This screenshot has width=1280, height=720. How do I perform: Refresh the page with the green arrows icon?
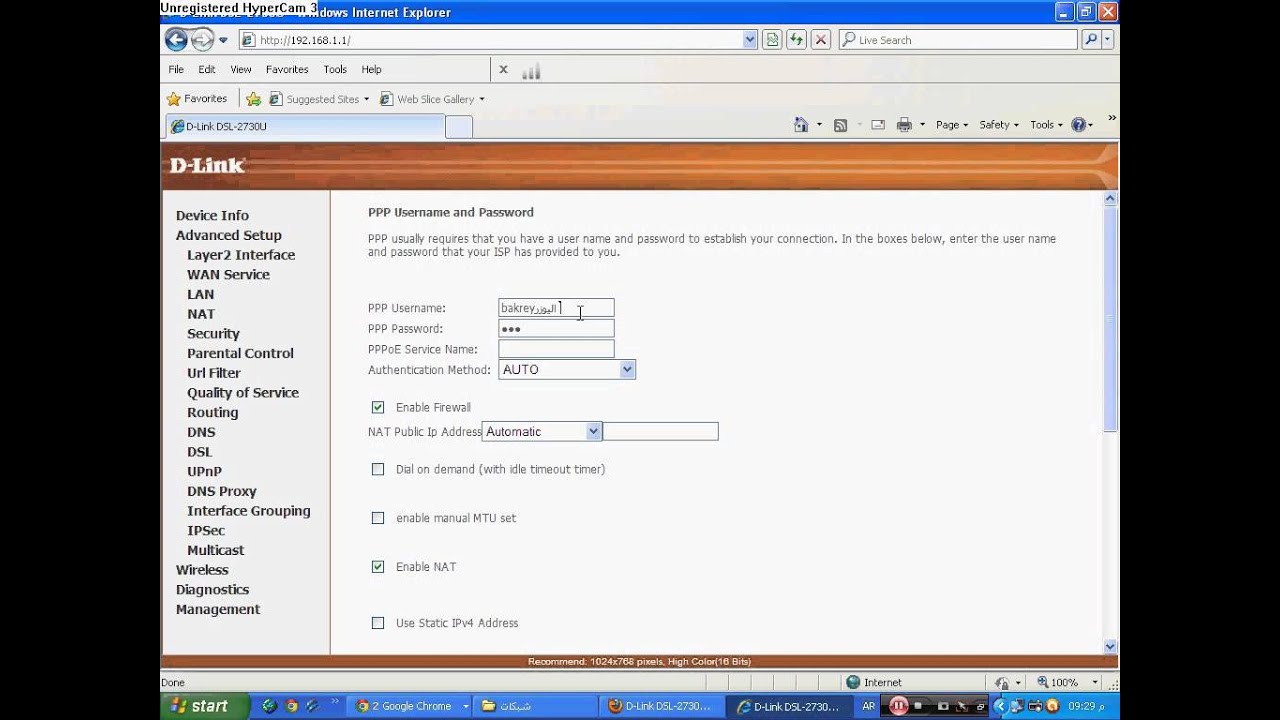796,40
